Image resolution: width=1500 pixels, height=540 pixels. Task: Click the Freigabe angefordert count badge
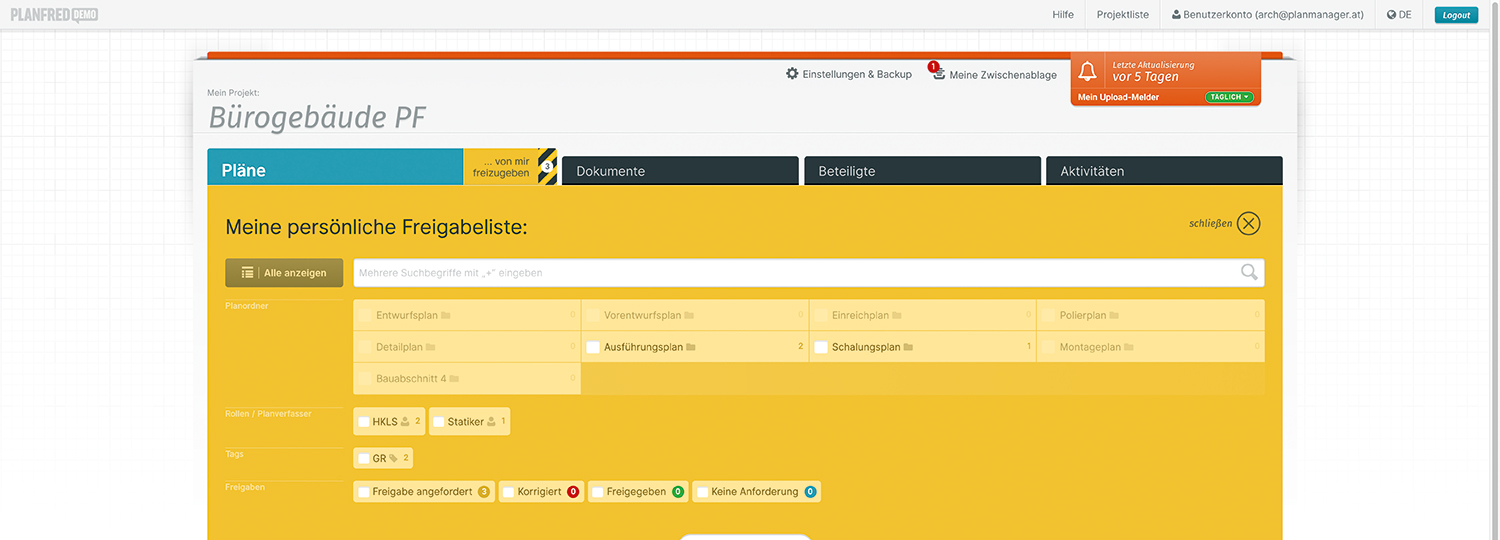(x=484, y=492)
